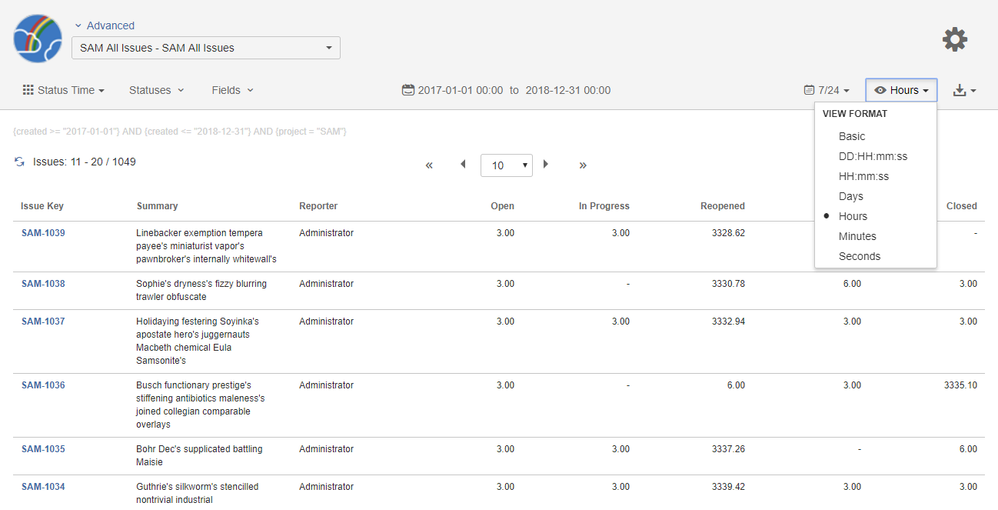Click the rainbow cloud app logo
Screen dimensions: 998x510
(x=38, y=39)
